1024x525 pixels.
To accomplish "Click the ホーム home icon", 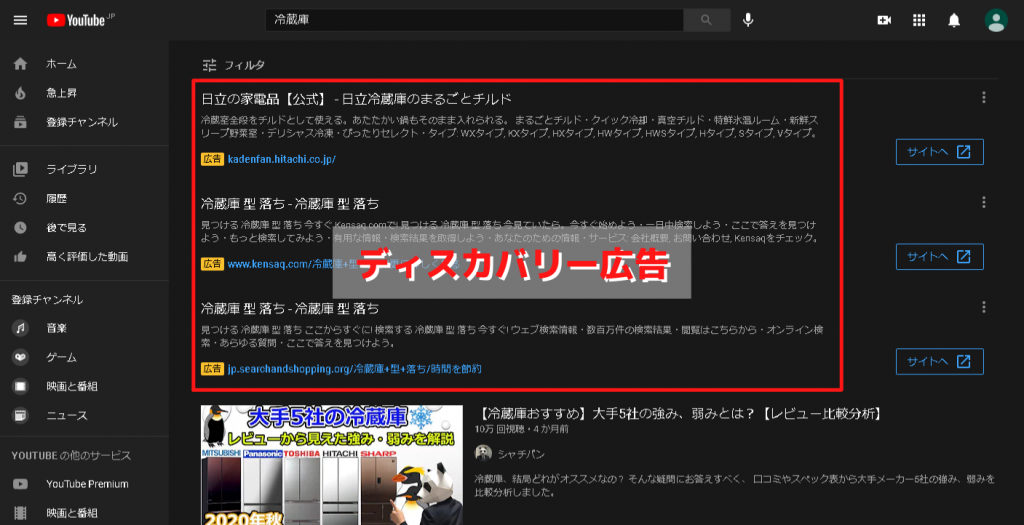I will coord(20,64).
